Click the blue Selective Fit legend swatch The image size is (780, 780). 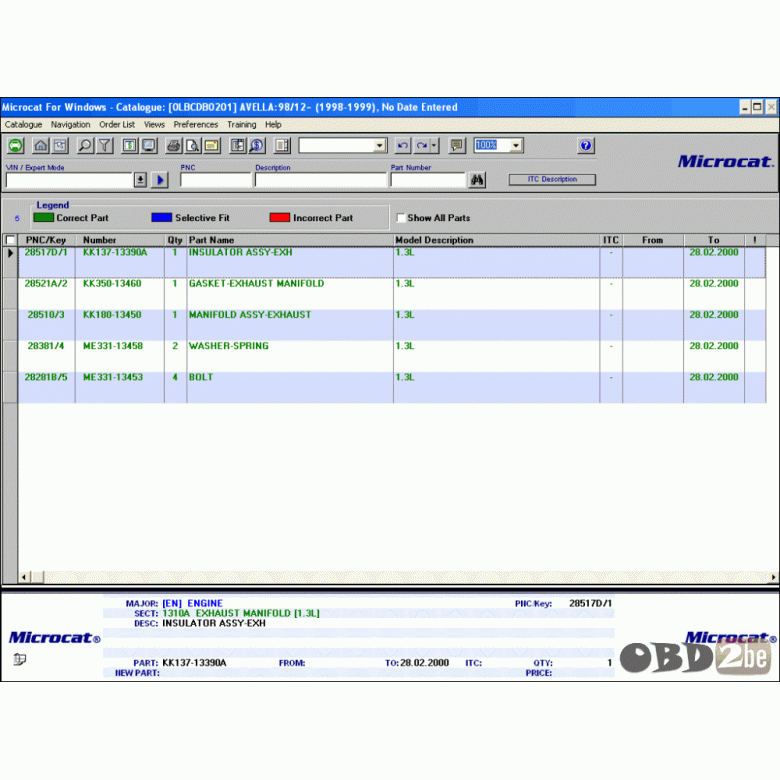(x=162, y=218)
